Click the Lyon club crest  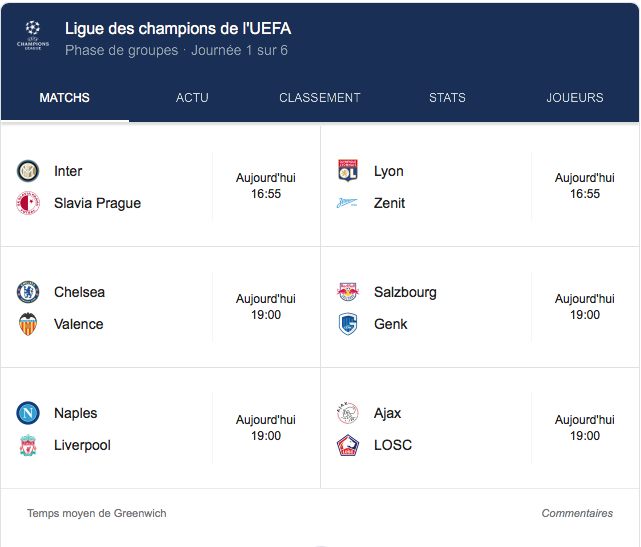348,171
